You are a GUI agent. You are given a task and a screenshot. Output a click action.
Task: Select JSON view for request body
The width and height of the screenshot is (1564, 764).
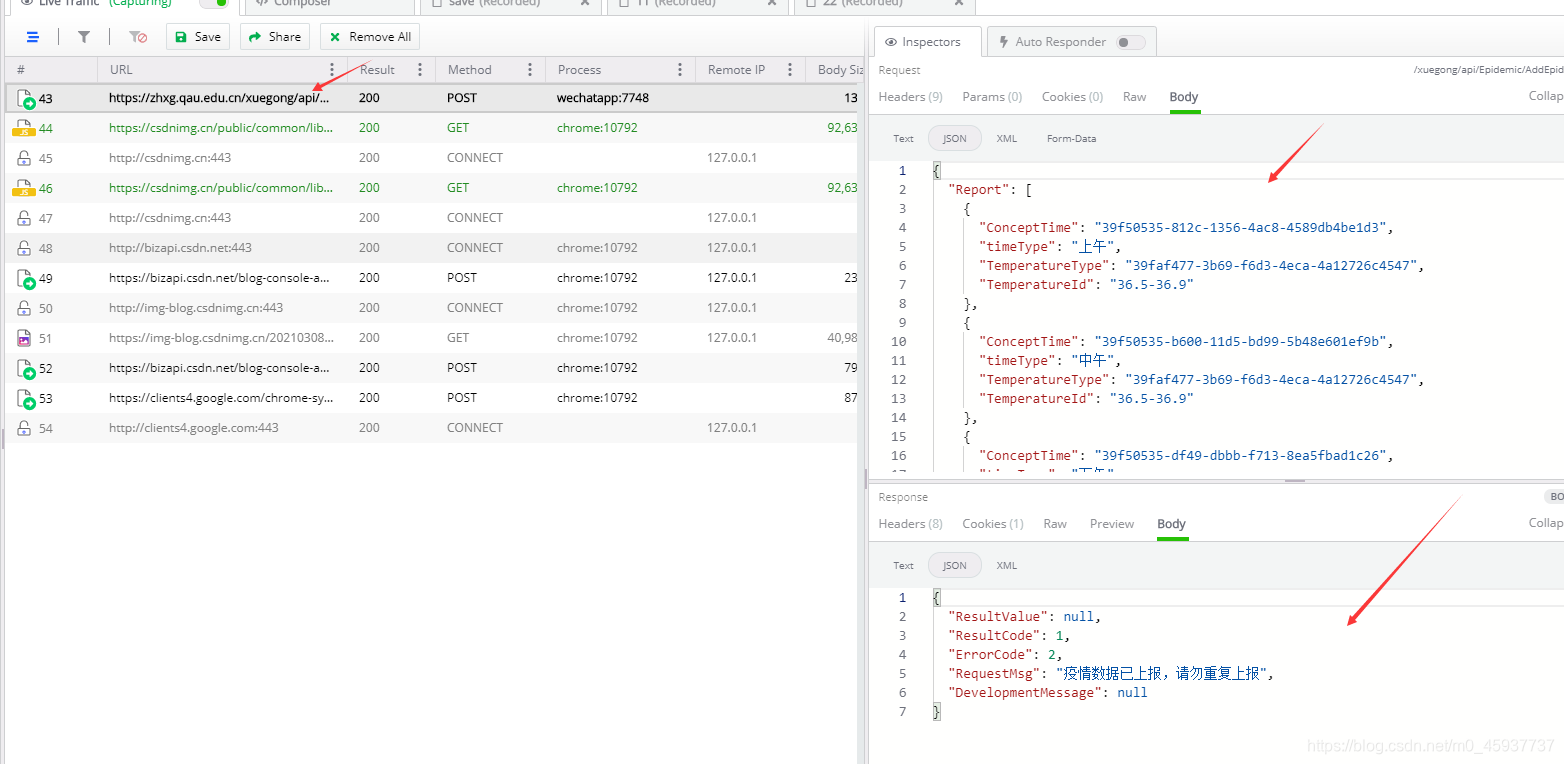coord(955,139)
